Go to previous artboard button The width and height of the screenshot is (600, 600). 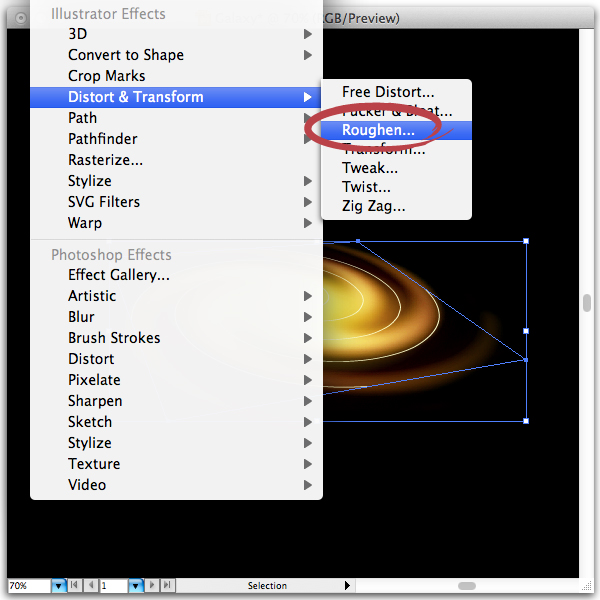pyautogui.click(x=91, y=585)
